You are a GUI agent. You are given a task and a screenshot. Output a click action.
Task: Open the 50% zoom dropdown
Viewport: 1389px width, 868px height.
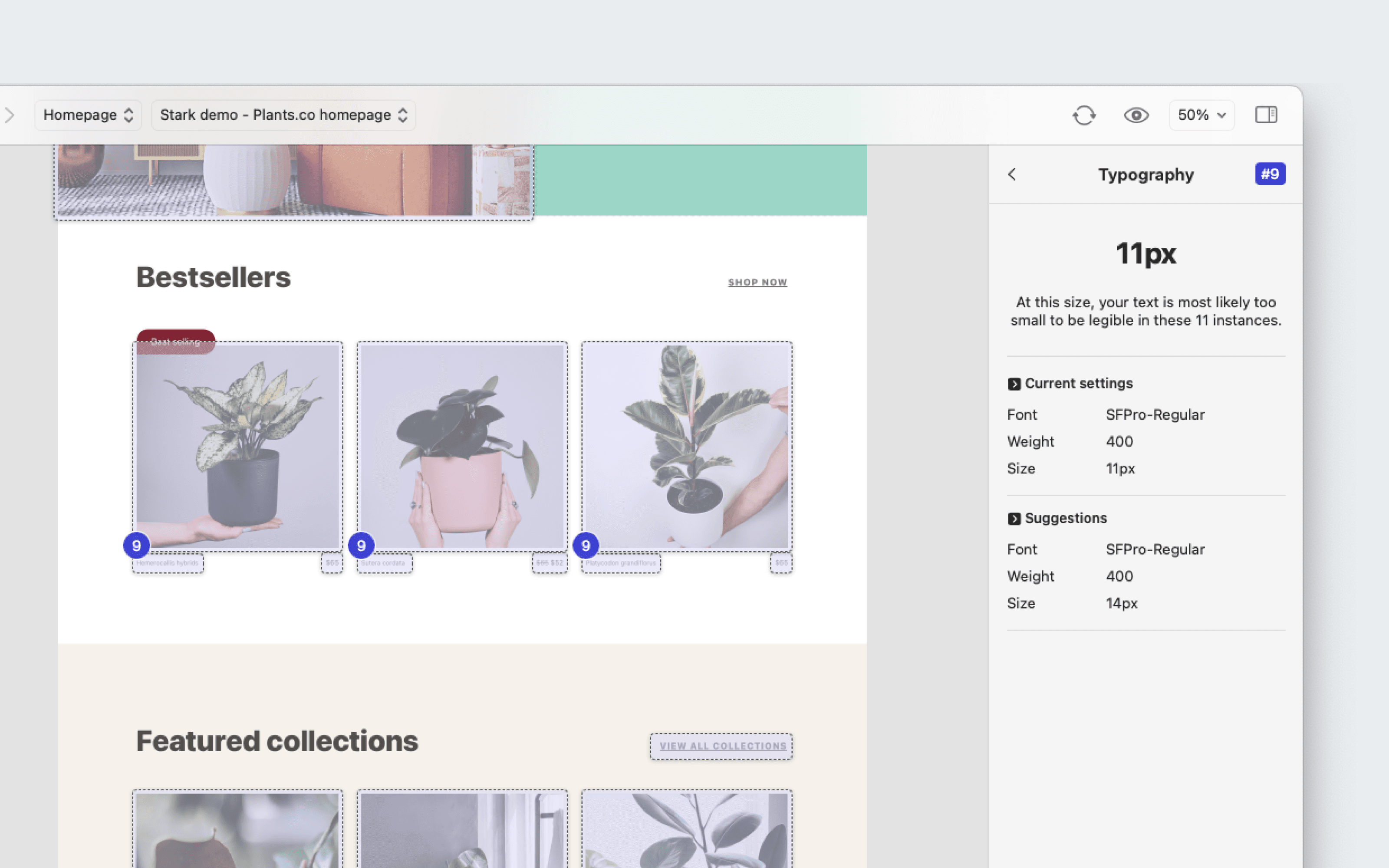[1201, 115]
